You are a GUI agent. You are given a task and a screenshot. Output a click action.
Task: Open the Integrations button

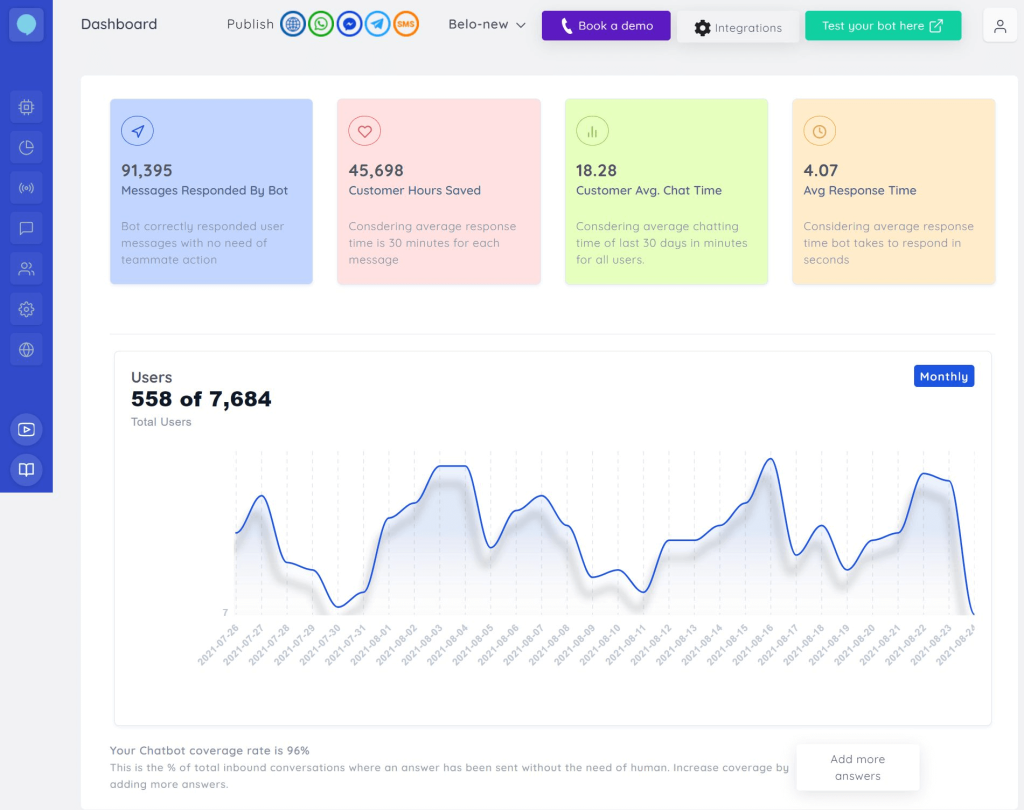pyautogui.click(x=738, y=28)
